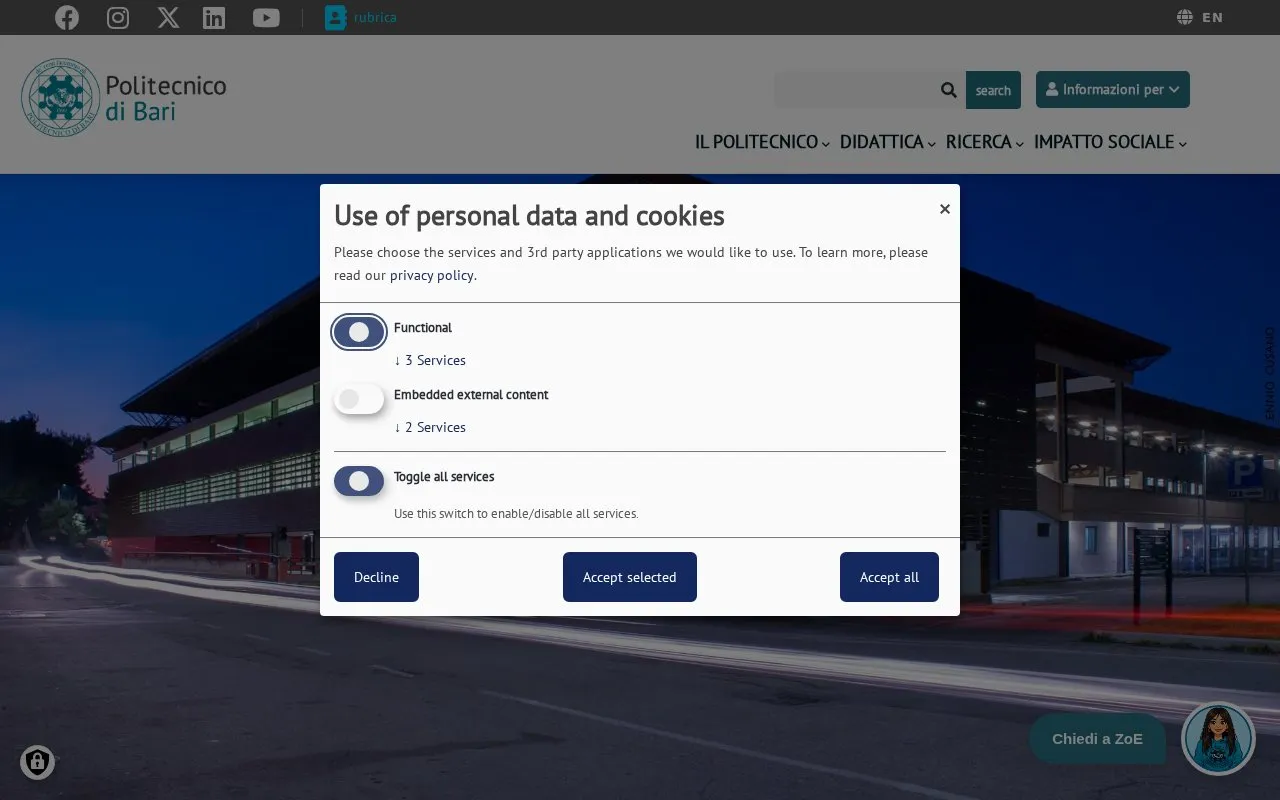This screenshot has height=800, width=1280.
Task: Open the Instagram icon link
Action: point(118,17)
